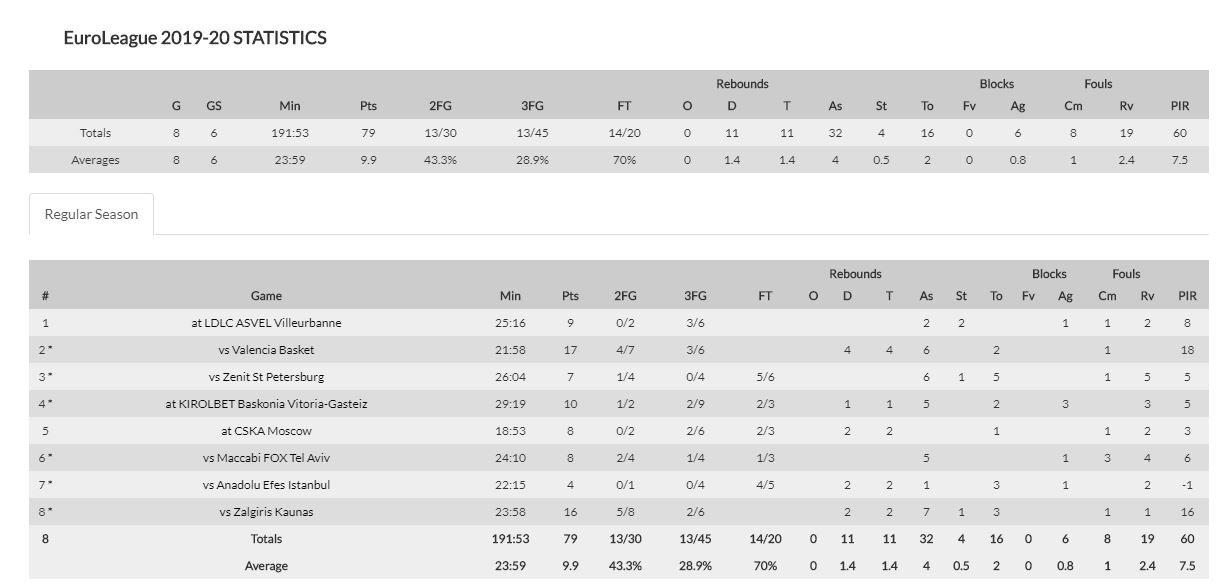This screenshot has height=587, width=1220.
Task: Open the at LDLC ASVEL Villeurbanne game
Action: [x=266, y=323]
